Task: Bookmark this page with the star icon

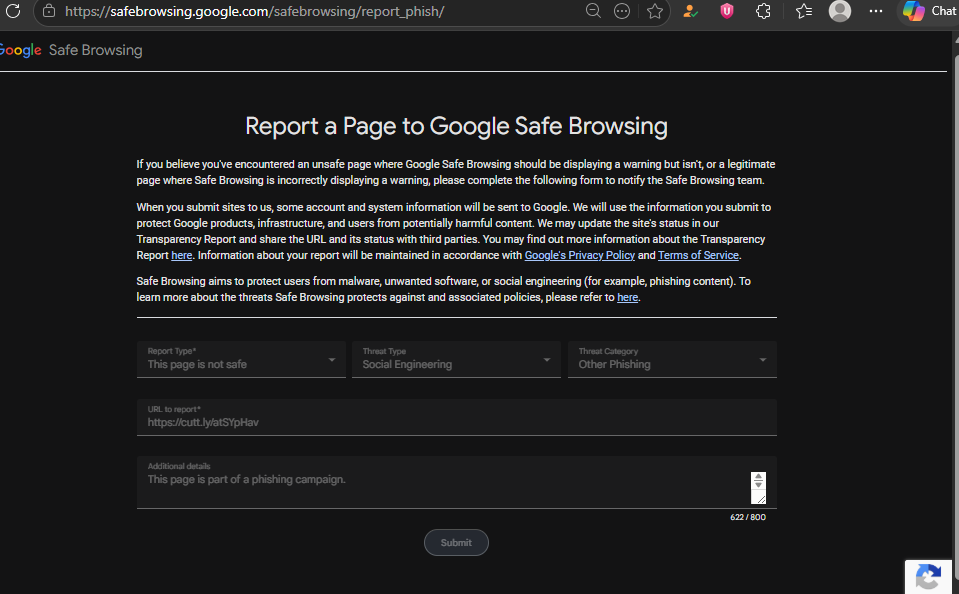Action: [655, 11]
